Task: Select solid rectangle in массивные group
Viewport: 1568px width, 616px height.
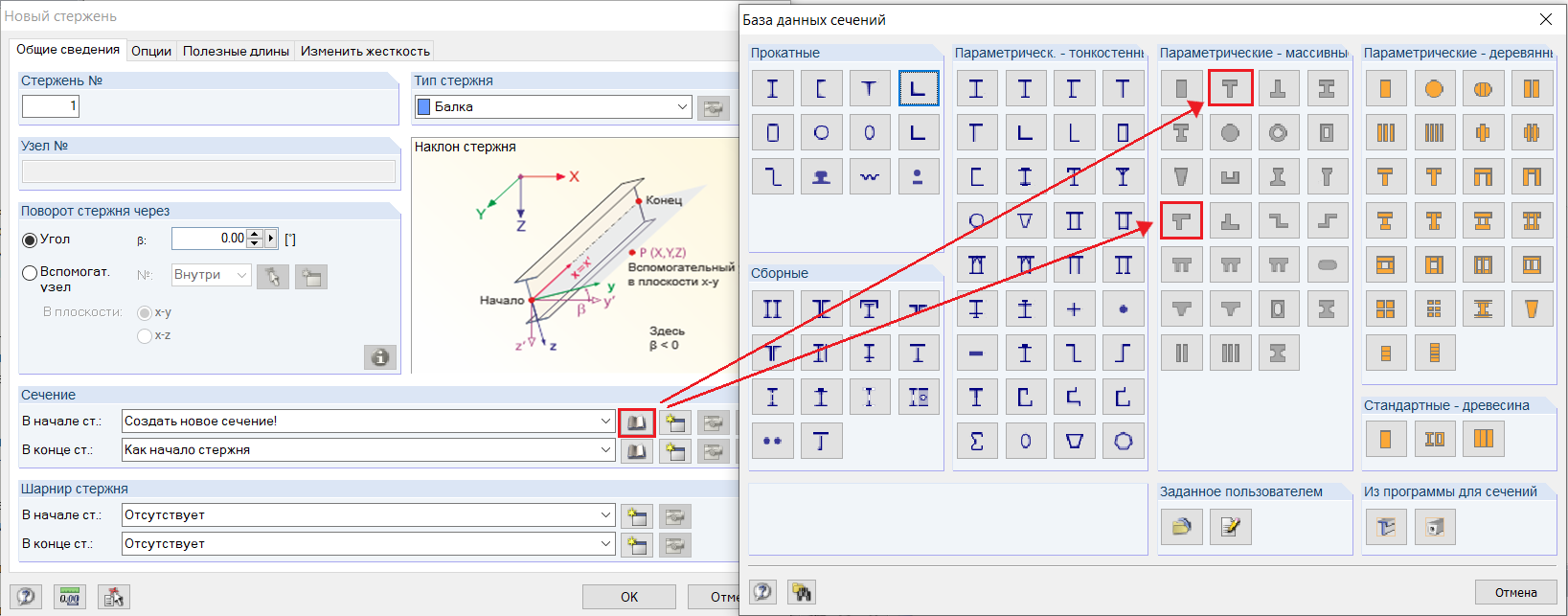Action: point(1181,89)
